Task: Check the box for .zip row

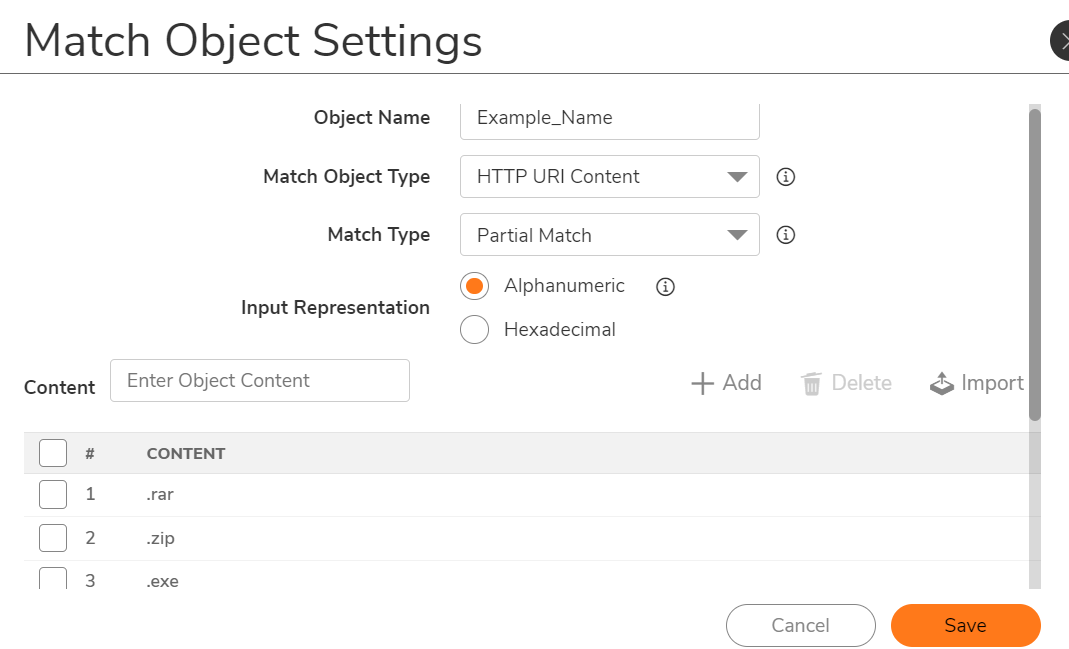Action: [53, 538]
